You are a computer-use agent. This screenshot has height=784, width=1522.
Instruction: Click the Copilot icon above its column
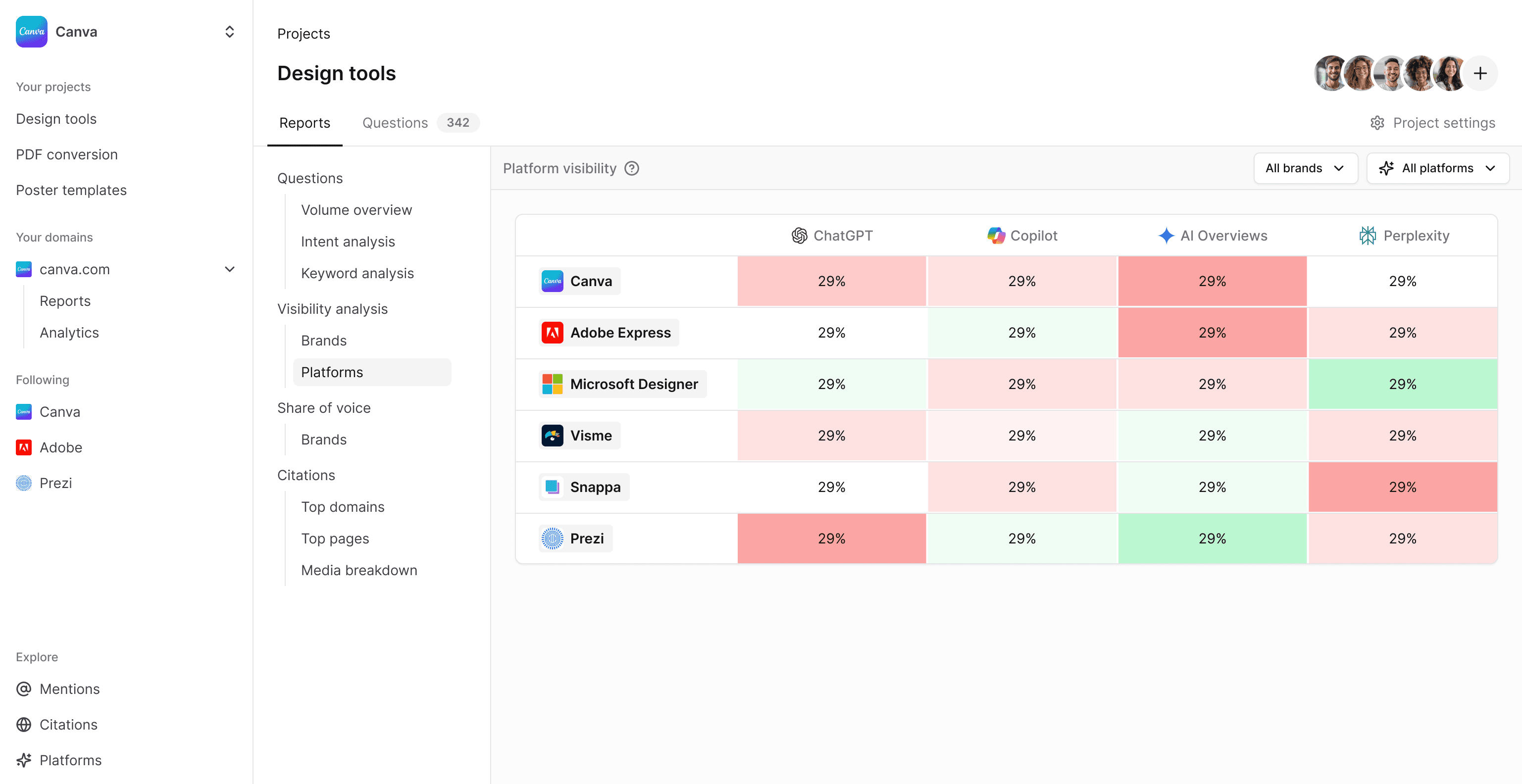(996, 235)
